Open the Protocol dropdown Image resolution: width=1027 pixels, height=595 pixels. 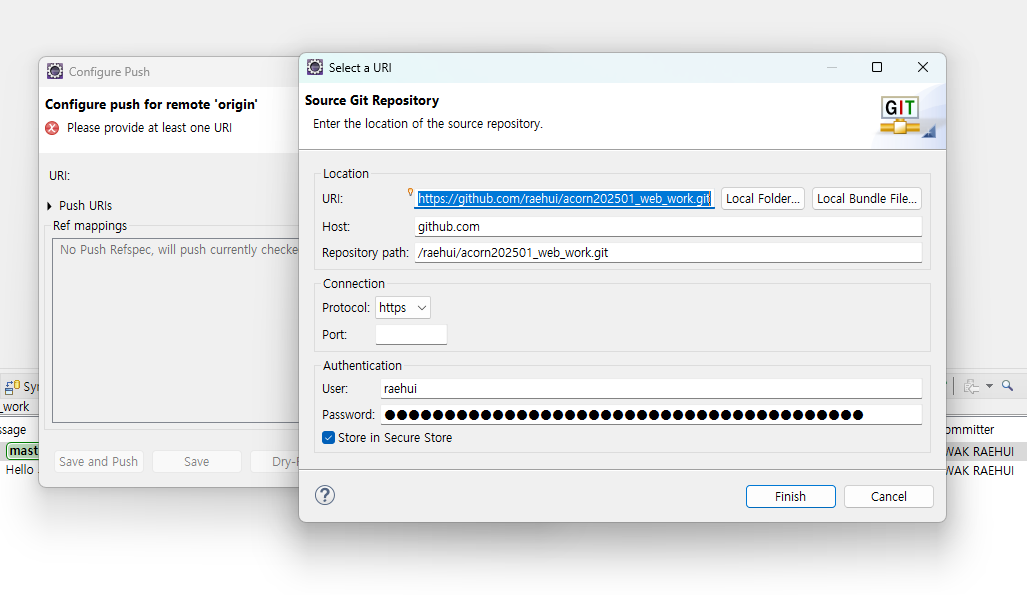click(403, 308)
